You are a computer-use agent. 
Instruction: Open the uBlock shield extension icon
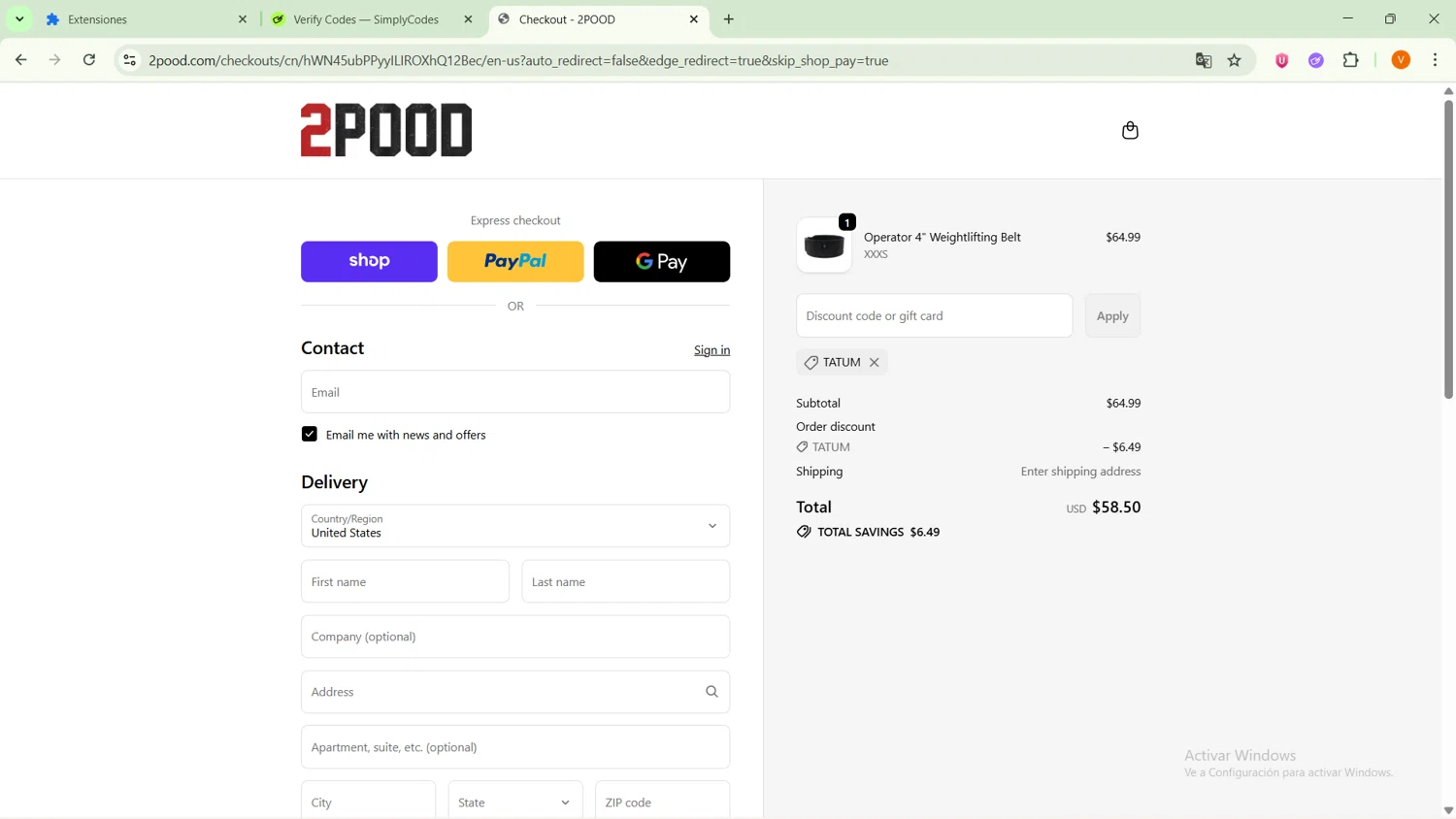[1281, 60]
